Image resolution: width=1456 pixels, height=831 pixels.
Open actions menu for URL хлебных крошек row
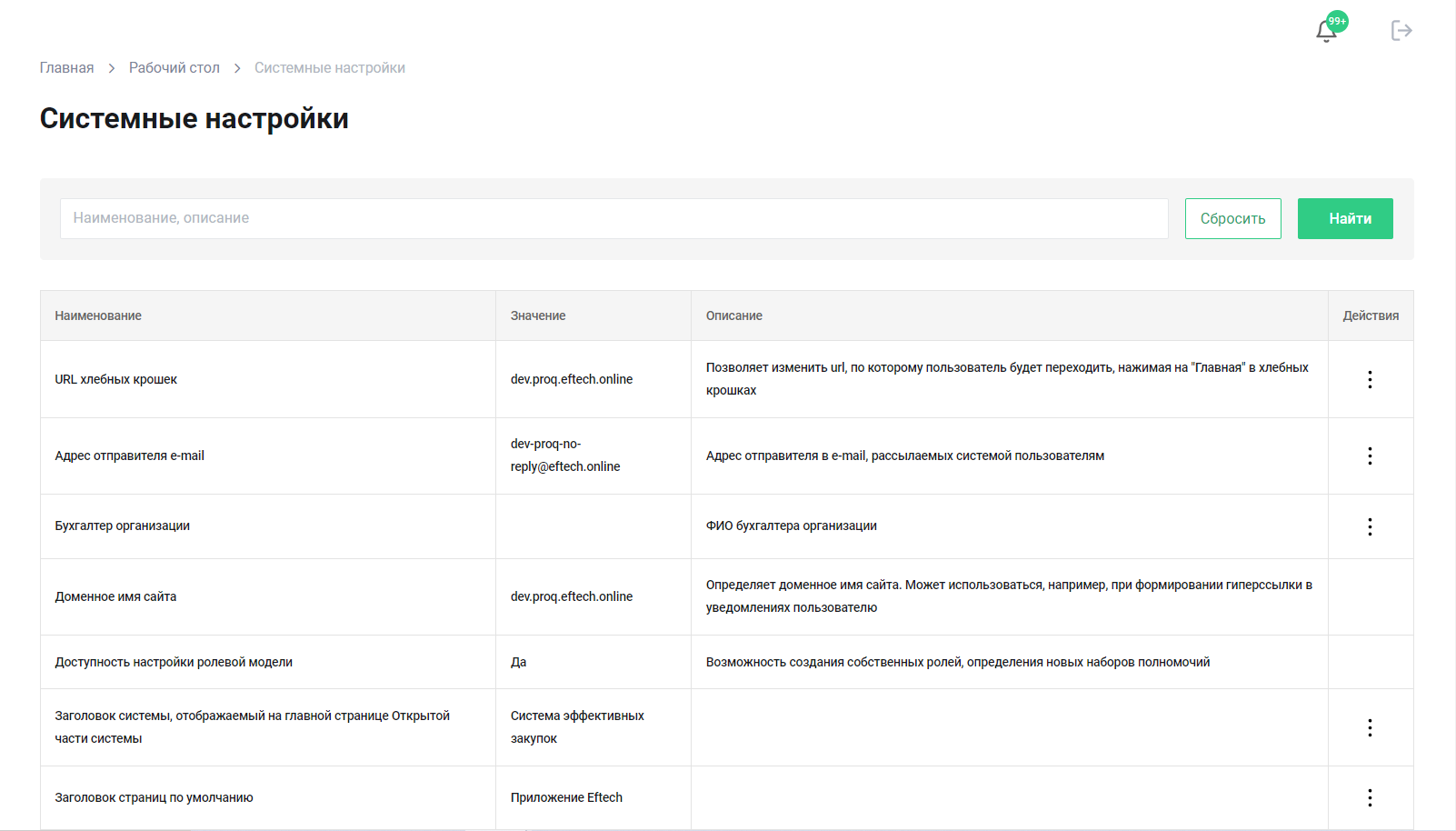pyautogui.click(x=1370, y=379)
